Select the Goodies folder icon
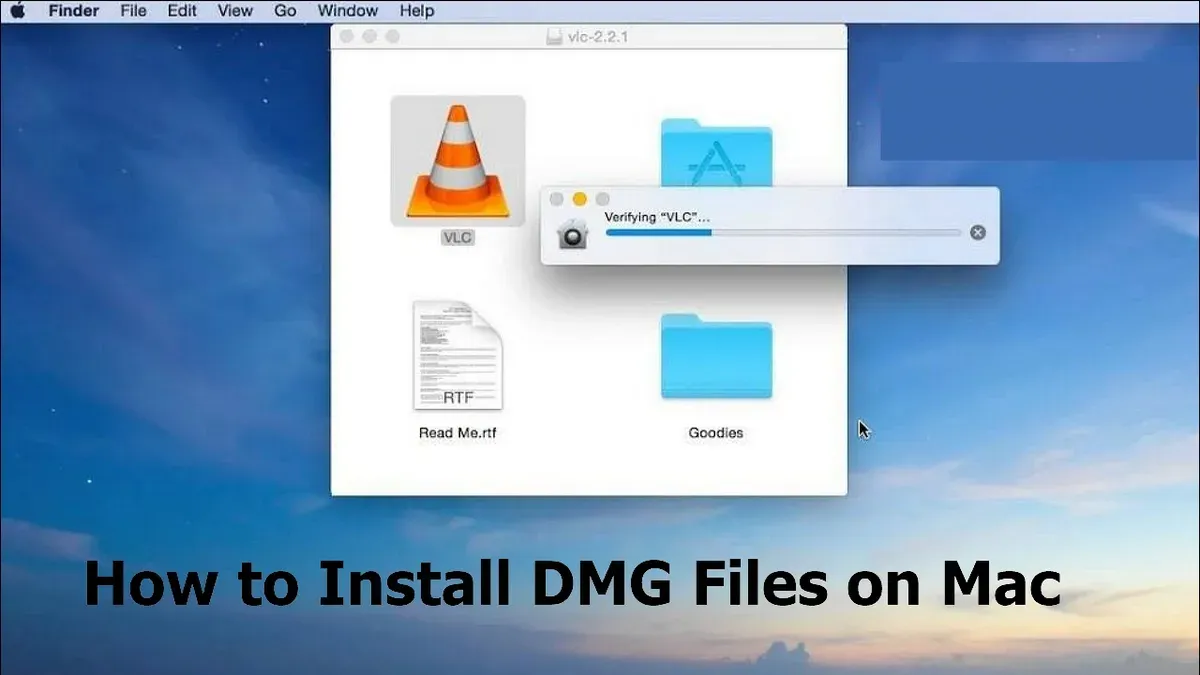The width and height of the screenshot is (1200, 675). [x=716, y=357]
